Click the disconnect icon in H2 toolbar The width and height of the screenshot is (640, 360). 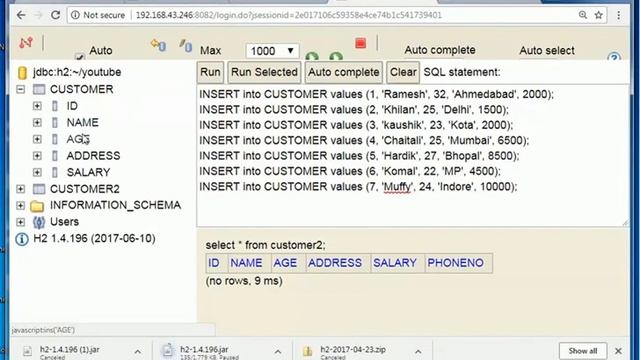pyautogui.click(x=26, y=42)
